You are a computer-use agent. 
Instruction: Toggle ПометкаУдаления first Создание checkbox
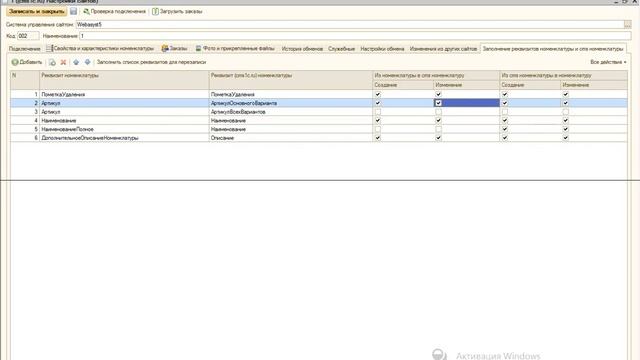pyautogui.click(x=378, y=94)
